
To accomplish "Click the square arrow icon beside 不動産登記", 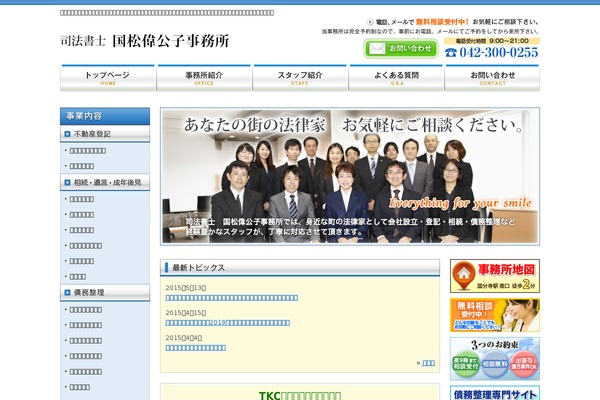I will 67,134.
